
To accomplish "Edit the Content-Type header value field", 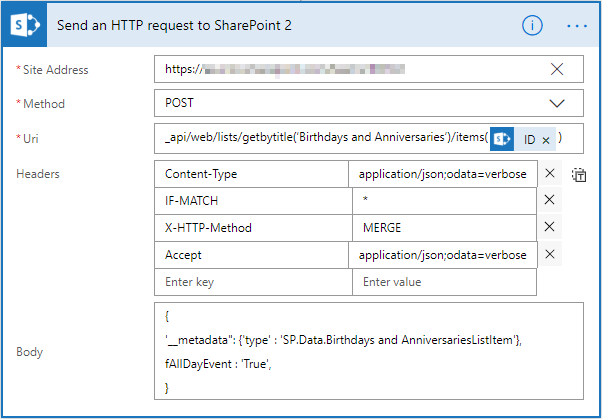I will [443, 174].
